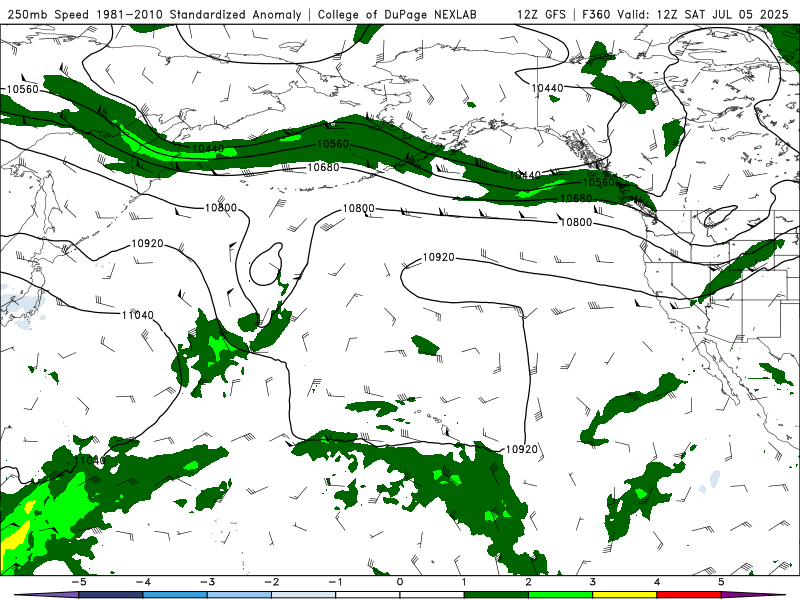Click the yellow anomaly patch in the southwest corner
This screenshot has width=800, height=600.
15,538
